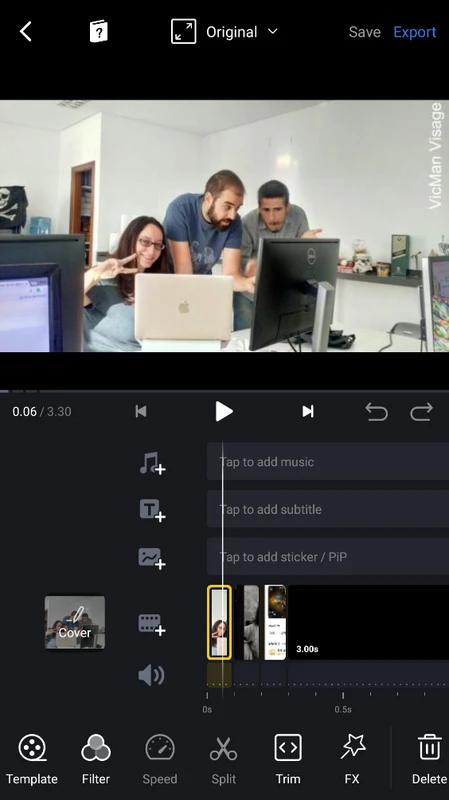Add a new video clip to the timeline

(152, 624)
